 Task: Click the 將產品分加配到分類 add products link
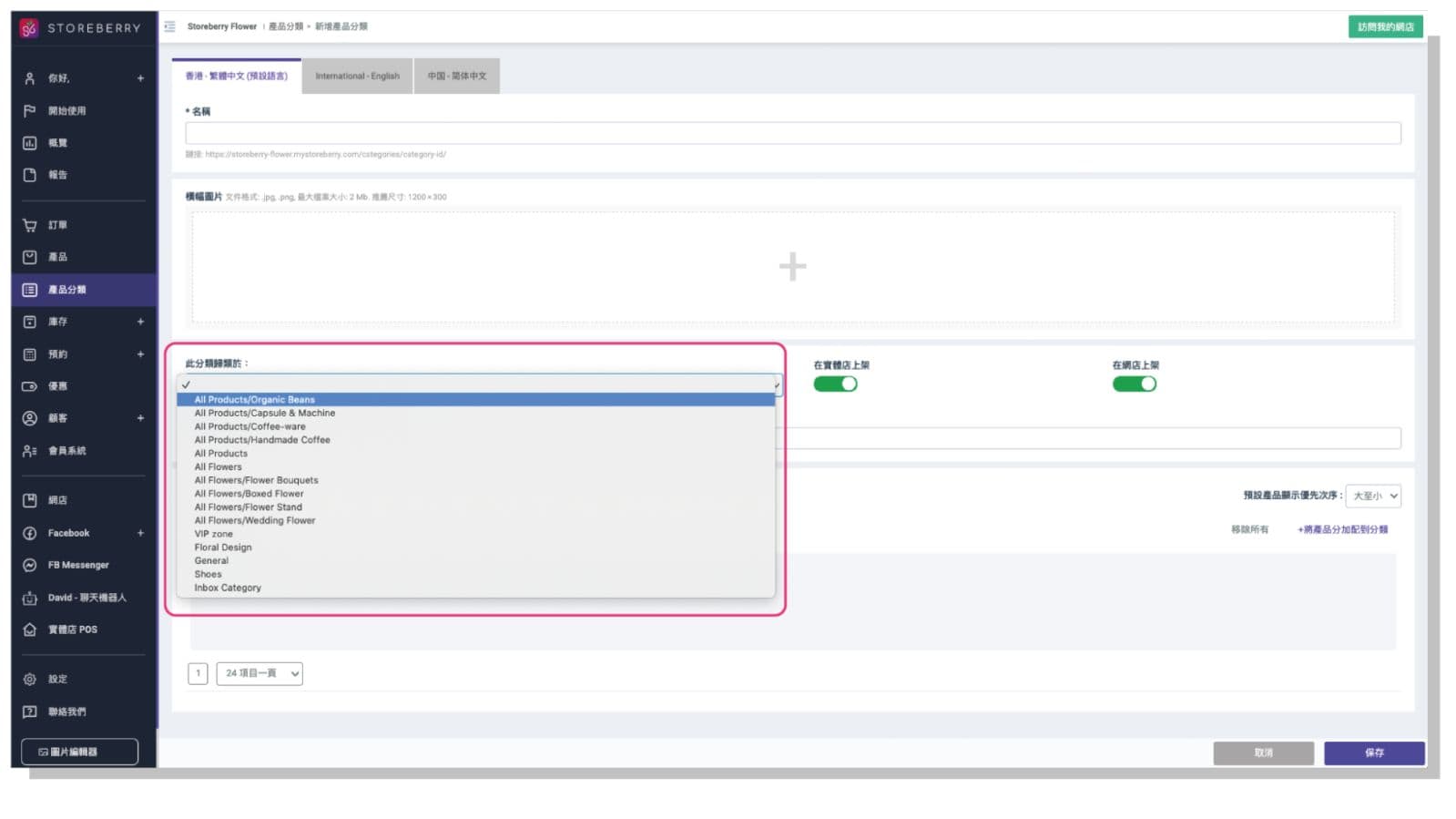pos(1342,529)
